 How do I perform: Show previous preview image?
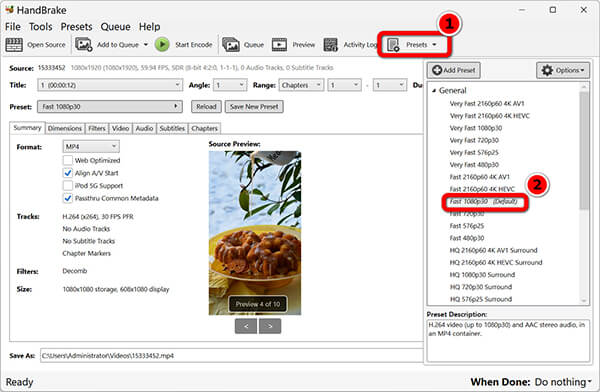tap(246, 326)
